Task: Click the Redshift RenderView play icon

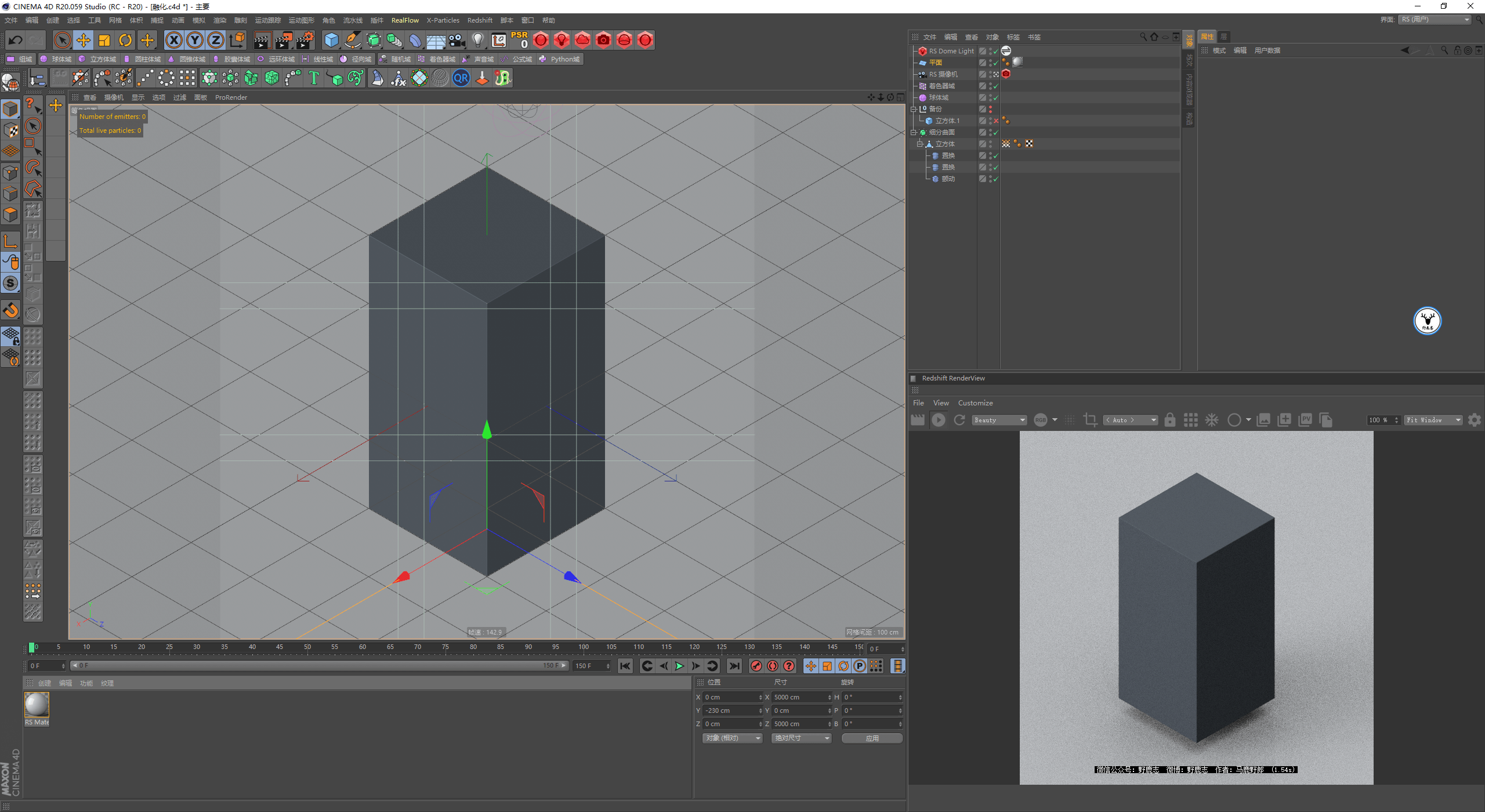Action: coord(938,420)
